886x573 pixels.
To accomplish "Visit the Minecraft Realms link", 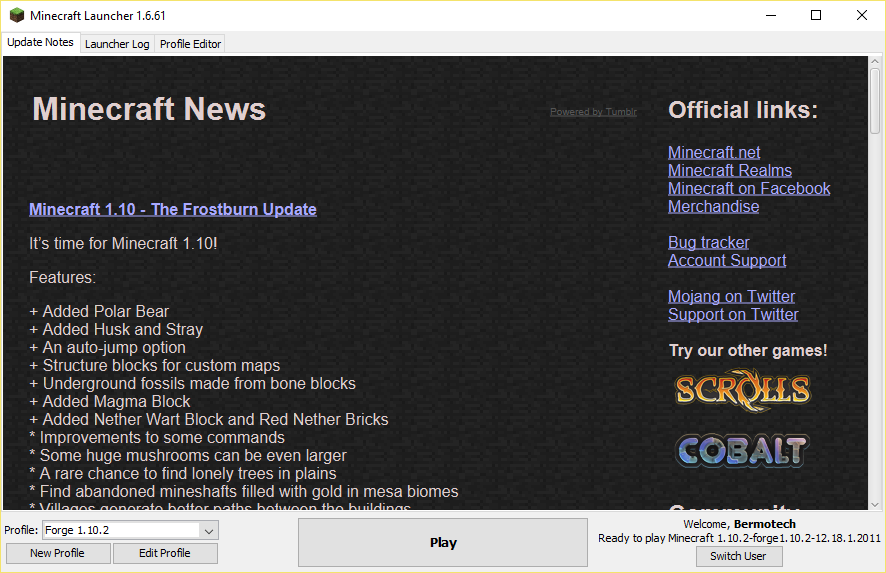I will [730, 170].
